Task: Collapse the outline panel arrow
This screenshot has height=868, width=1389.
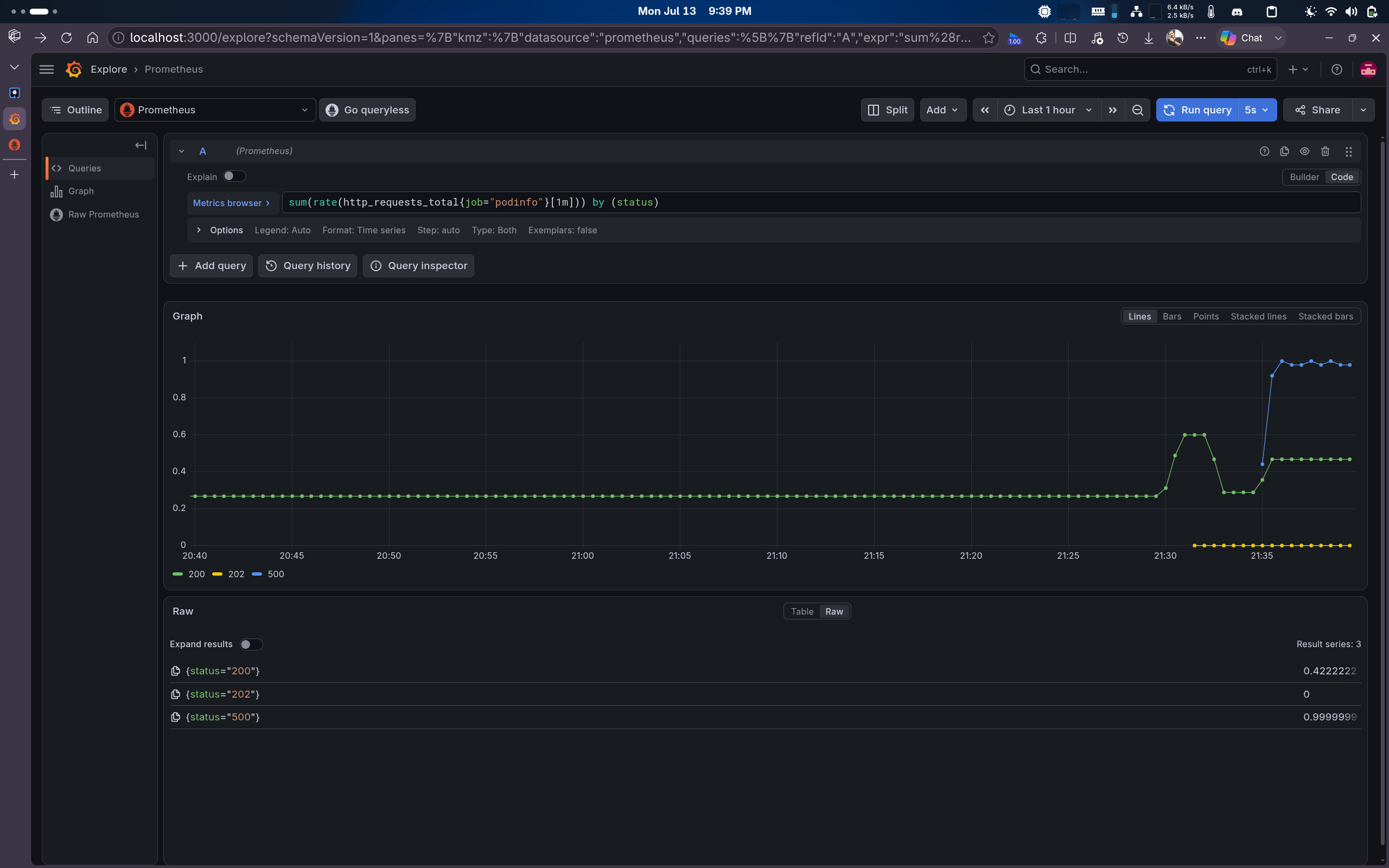Action: 141,145
